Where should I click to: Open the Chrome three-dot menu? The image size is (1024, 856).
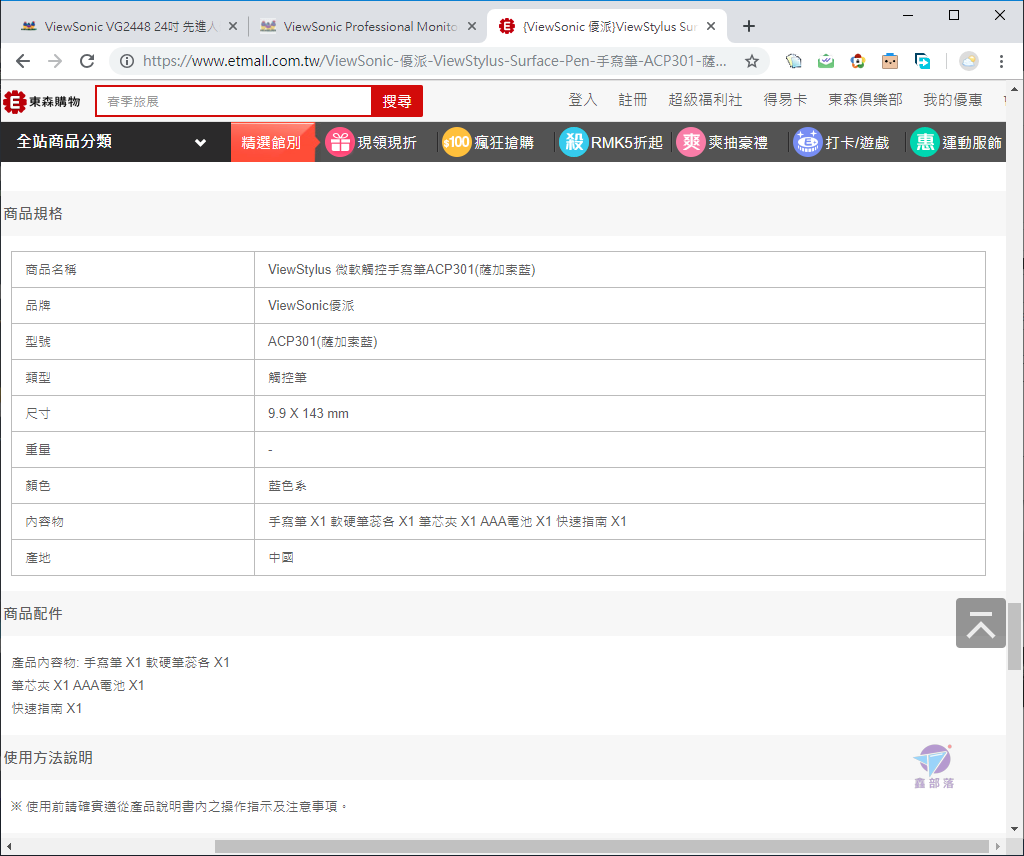click(1001, 61)
